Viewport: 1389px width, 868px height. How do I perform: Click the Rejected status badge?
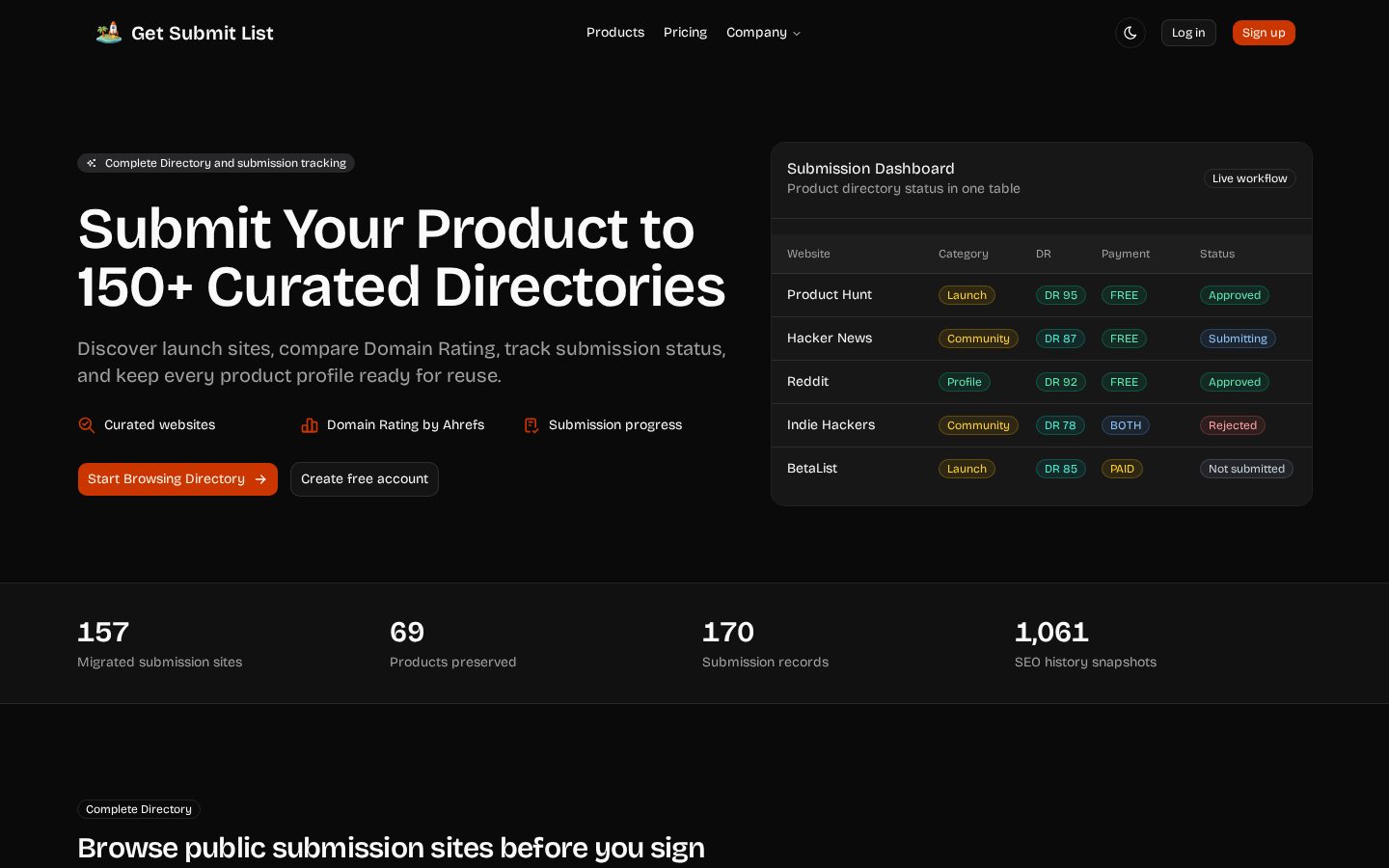[1233, 425]
